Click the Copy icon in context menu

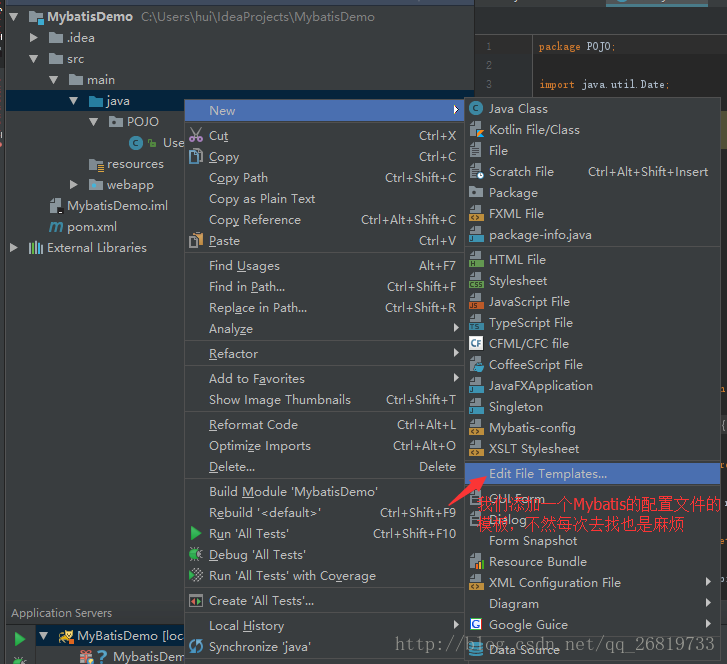196,156
